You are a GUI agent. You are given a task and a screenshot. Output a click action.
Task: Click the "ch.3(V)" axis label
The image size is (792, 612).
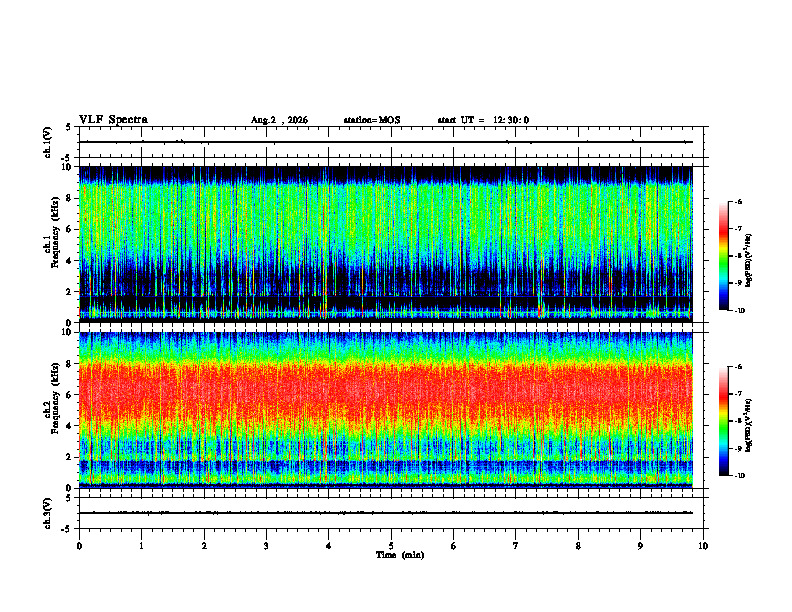click(x=48, y=514)
